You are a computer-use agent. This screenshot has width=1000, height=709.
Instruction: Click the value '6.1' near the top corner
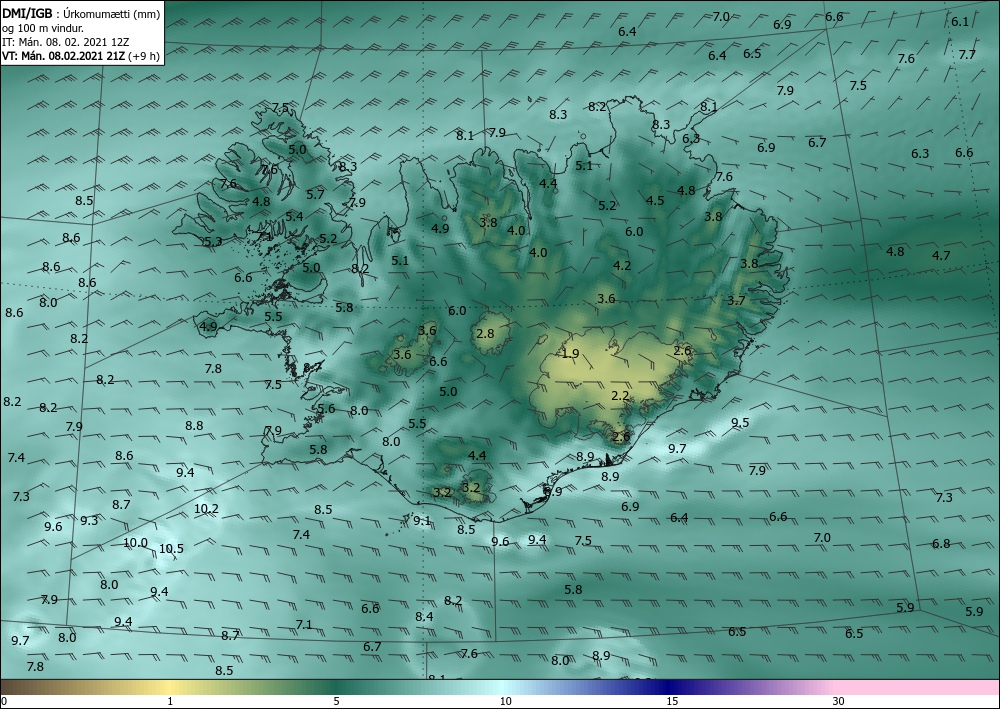pos(960,22)
